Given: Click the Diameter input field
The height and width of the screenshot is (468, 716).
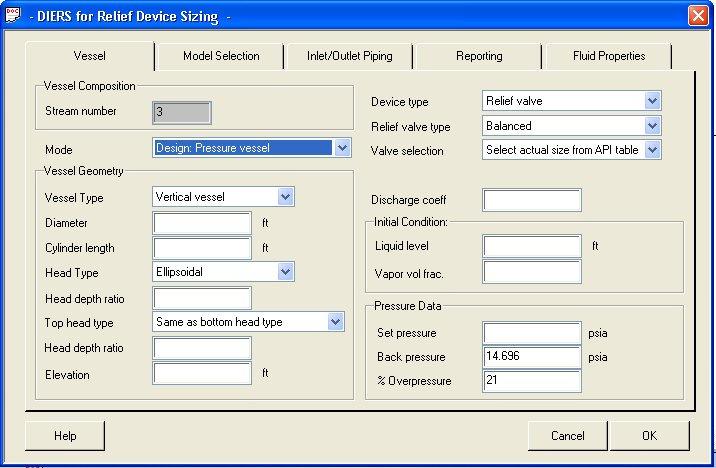Looking at the screenshot, I should click(x=202, y=223).
